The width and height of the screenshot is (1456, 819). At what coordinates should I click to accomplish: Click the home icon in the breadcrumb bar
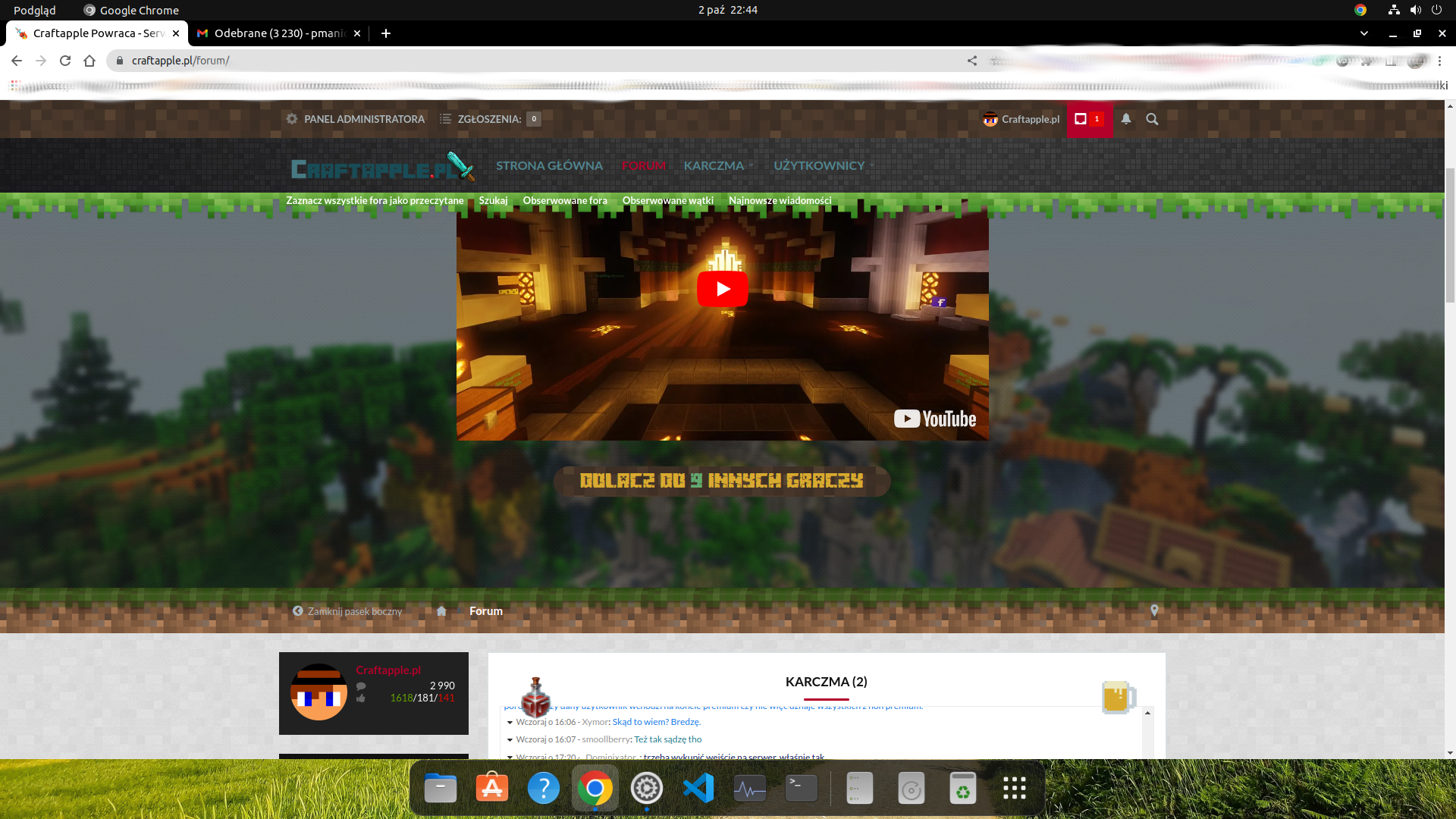(441, 611)
